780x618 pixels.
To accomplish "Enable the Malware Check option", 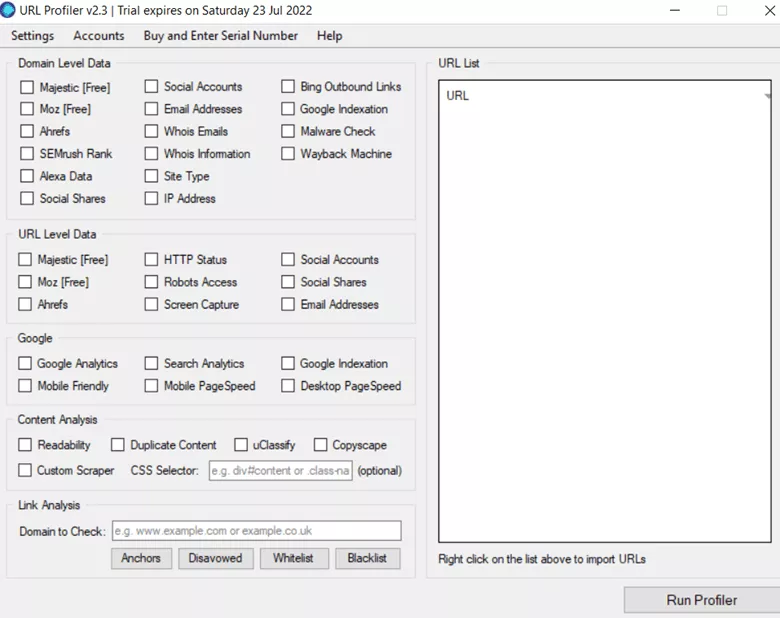I will 288,131.
